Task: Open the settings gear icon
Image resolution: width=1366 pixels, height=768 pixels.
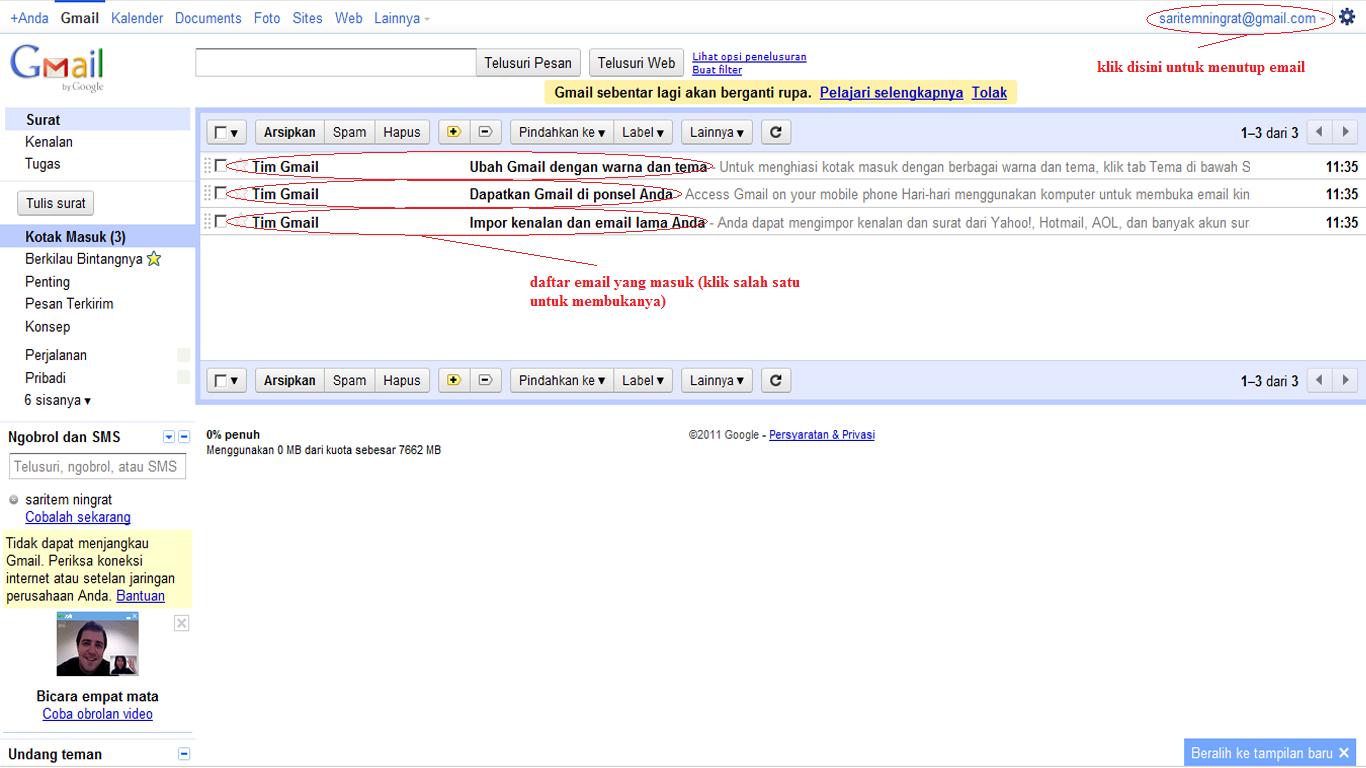Action: coord(1347,17)
